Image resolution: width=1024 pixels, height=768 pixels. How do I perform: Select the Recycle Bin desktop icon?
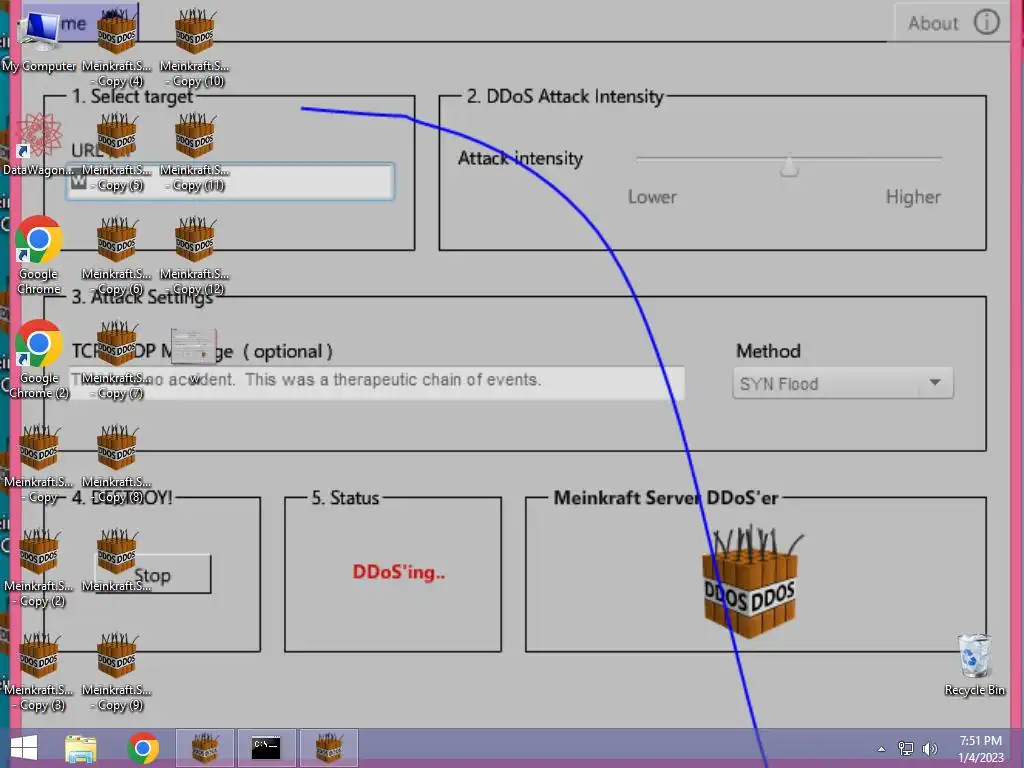(x=974, y=665)
